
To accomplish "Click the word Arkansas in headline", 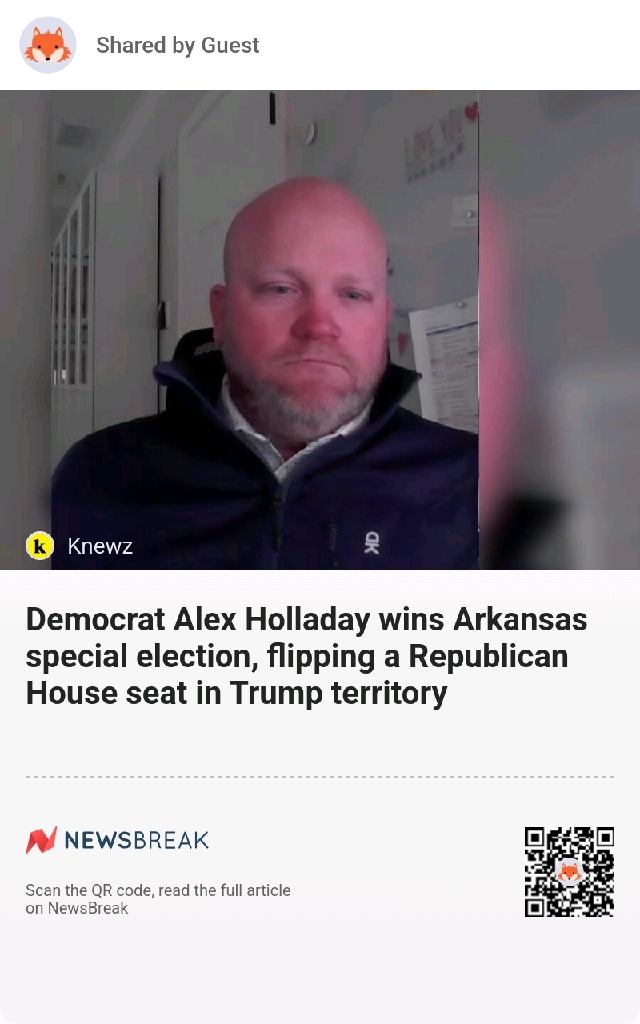I will tap(520, 619).
